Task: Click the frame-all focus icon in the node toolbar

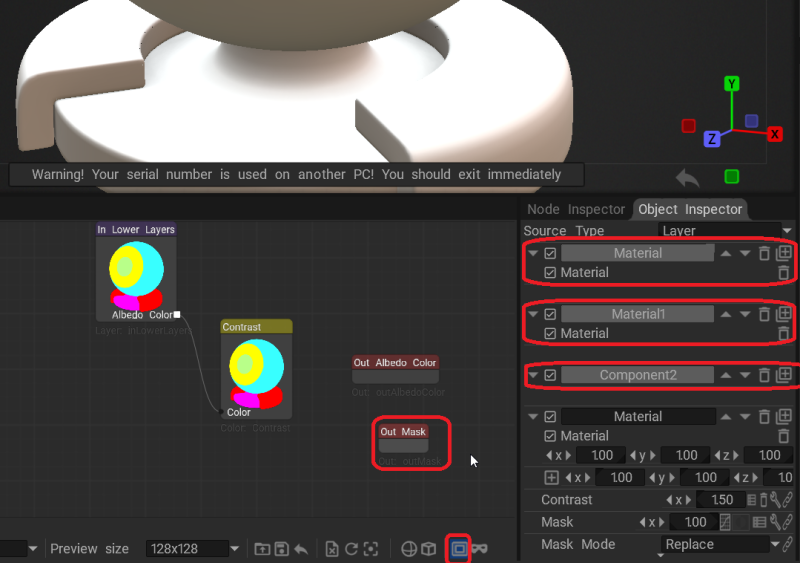Action: [x=371, y=549]
